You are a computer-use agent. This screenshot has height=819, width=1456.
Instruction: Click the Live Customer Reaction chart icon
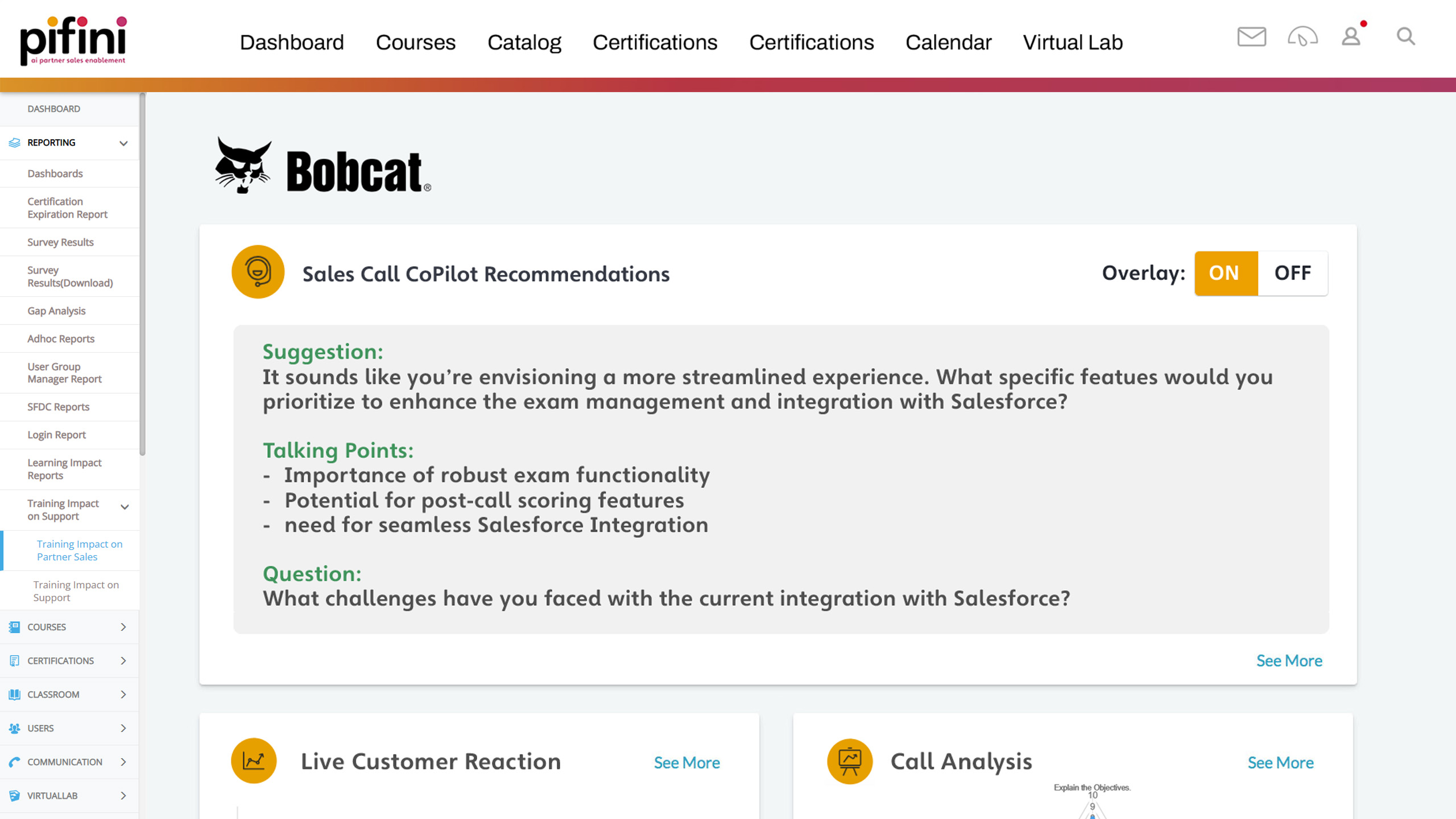(254, 761)
